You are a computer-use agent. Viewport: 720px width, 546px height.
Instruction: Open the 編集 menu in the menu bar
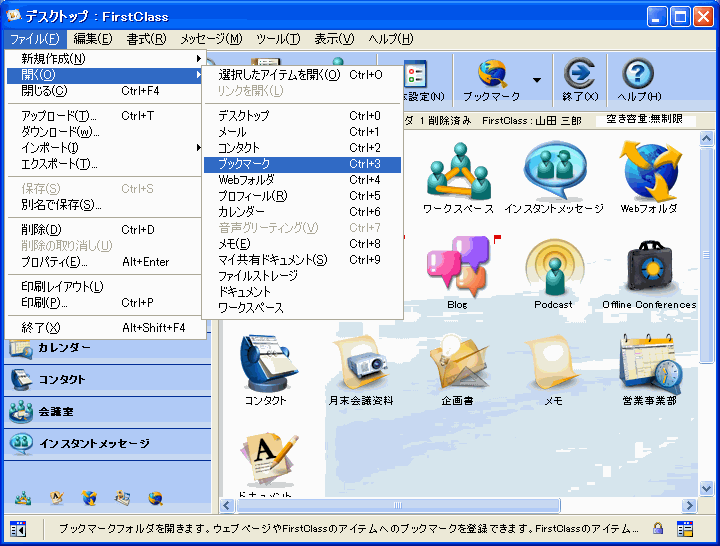click(93, 39)
